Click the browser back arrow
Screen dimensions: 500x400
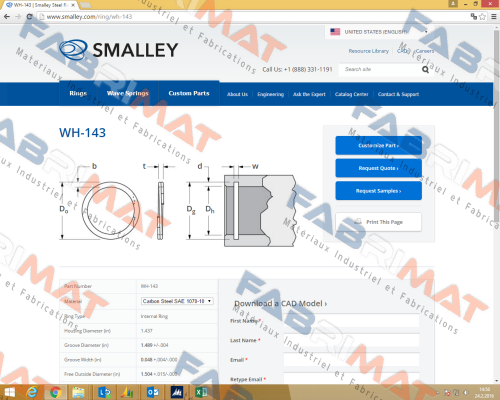tap(7, 16)
